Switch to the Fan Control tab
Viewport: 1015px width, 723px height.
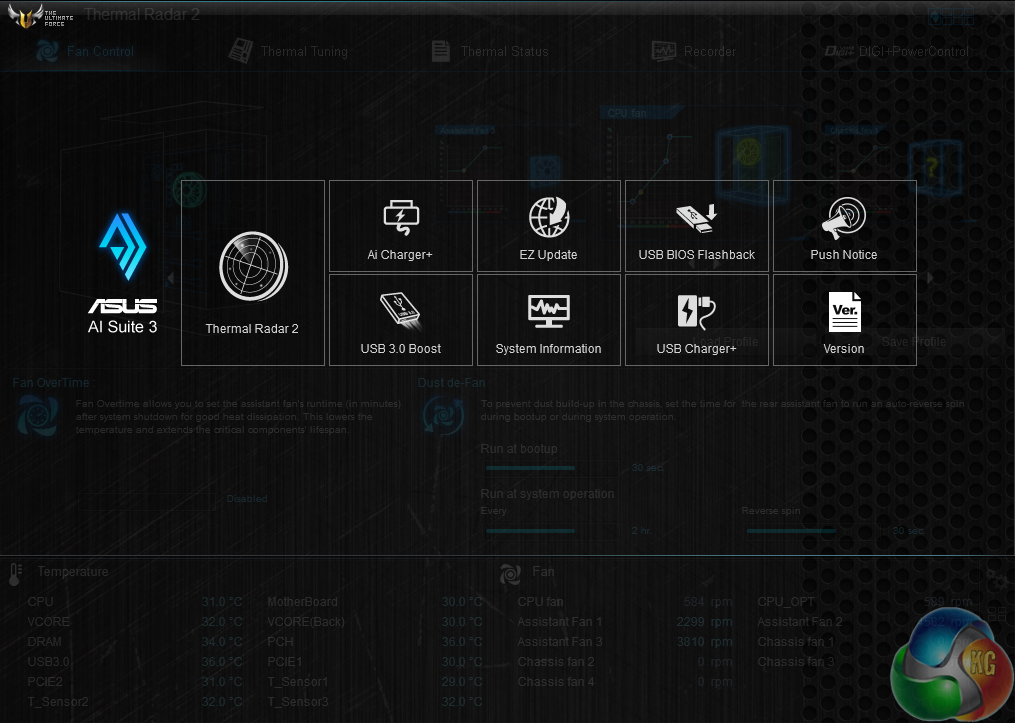tap(85, 51)
